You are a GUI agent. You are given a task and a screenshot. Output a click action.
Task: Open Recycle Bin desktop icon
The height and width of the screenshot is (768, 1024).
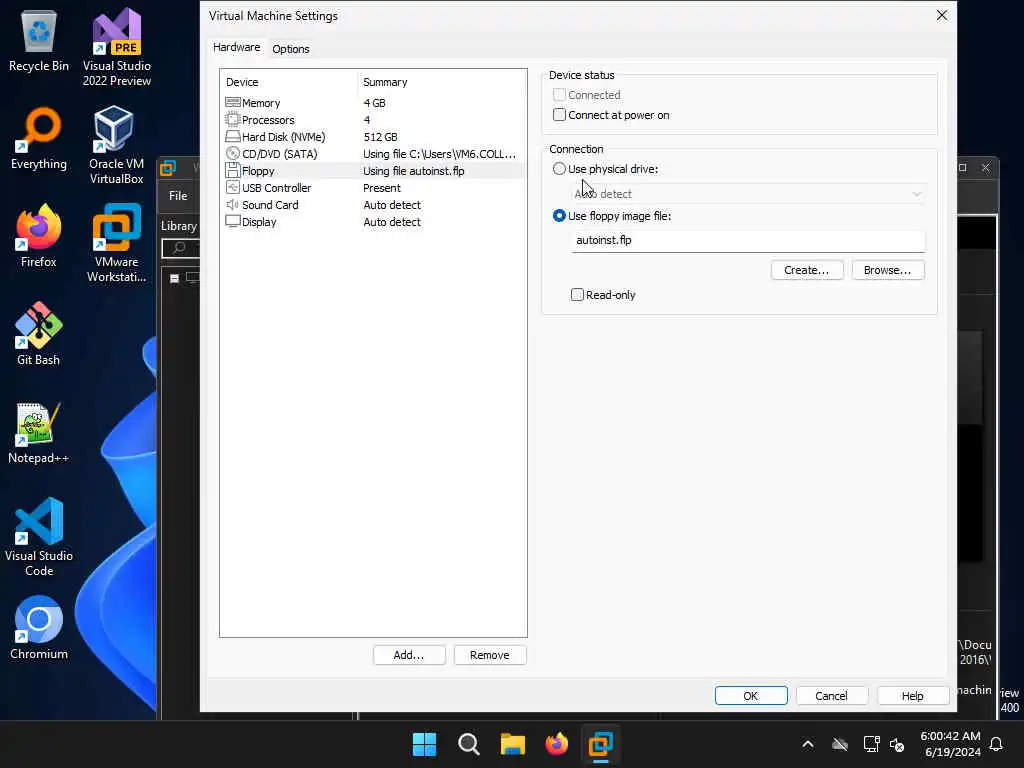pyautogui.click(x=39, y=40)
